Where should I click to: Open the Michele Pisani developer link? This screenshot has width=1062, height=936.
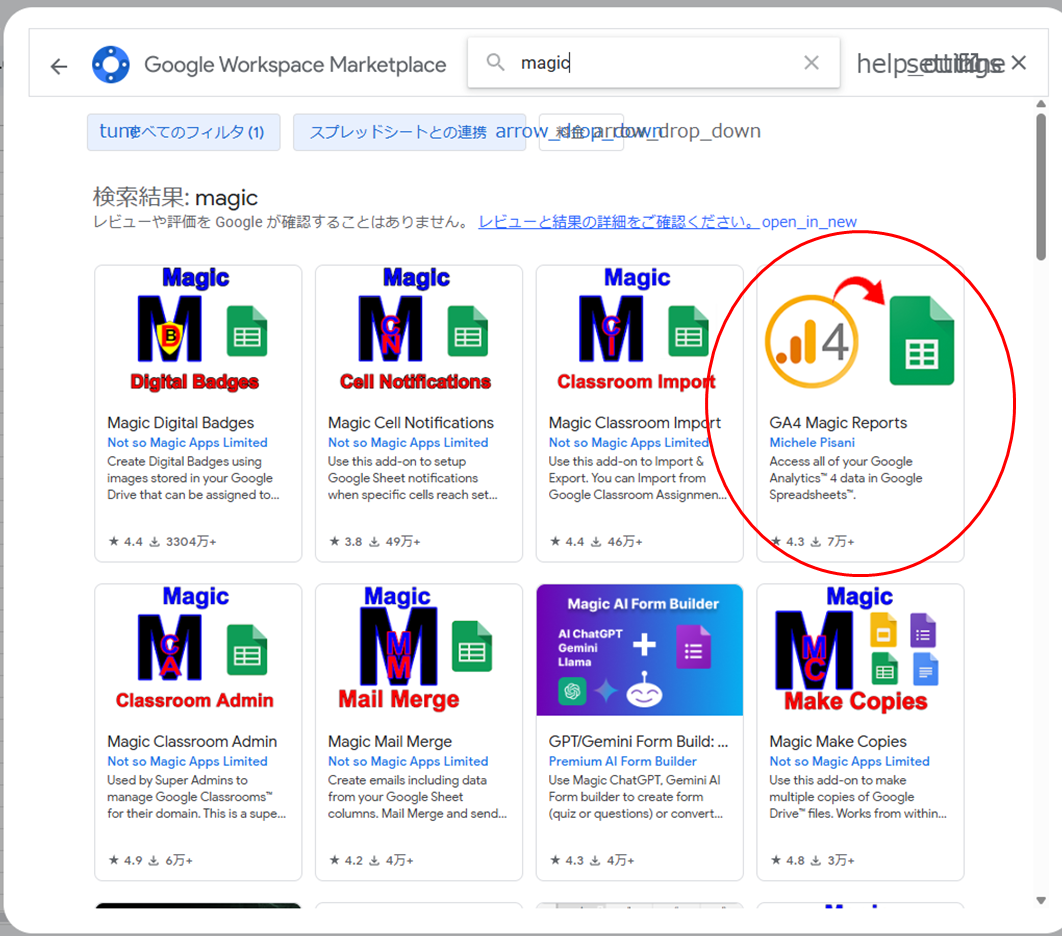click(x=812, y=442)
